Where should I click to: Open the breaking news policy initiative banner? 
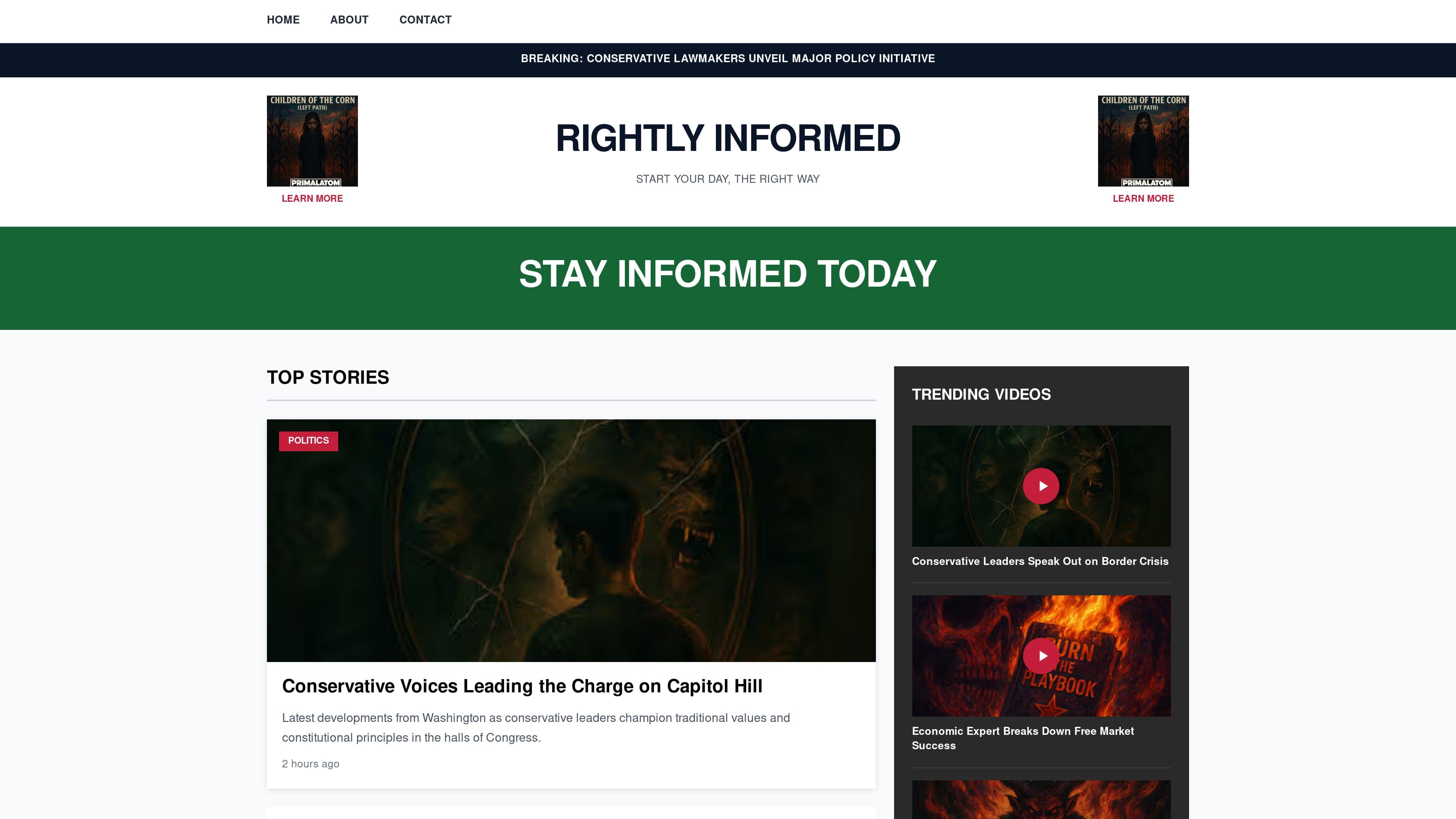coord(728,58)
